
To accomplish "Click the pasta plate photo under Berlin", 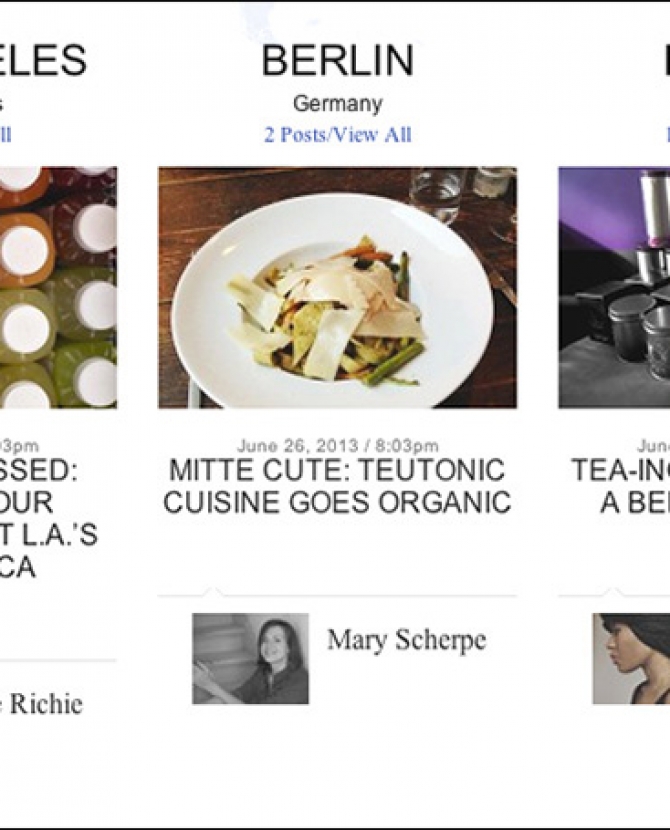I will [x=337, y=287].
